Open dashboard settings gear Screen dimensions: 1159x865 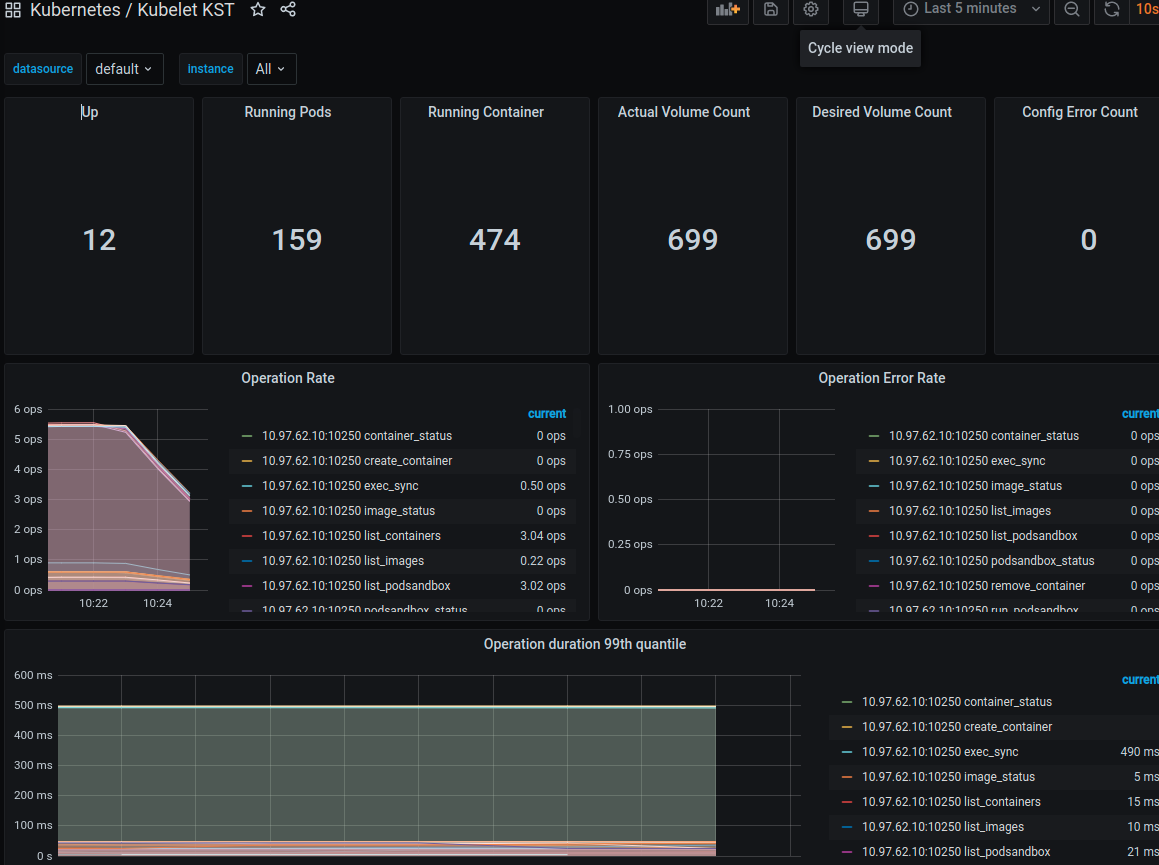coord(811,10)
